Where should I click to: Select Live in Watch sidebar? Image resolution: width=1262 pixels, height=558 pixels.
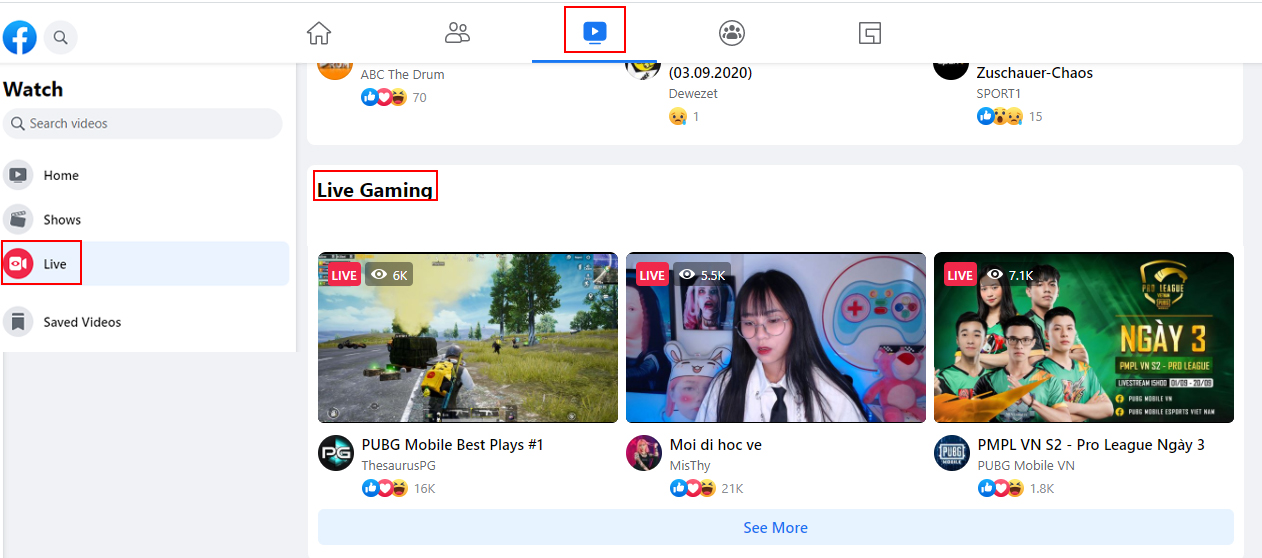[x=146, y=264]
